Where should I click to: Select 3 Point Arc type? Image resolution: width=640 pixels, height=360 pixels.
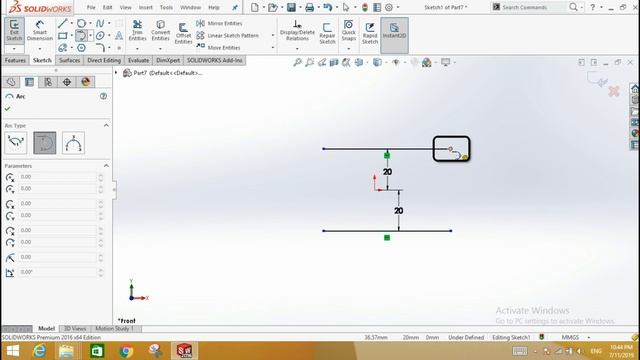click(73, 143)
